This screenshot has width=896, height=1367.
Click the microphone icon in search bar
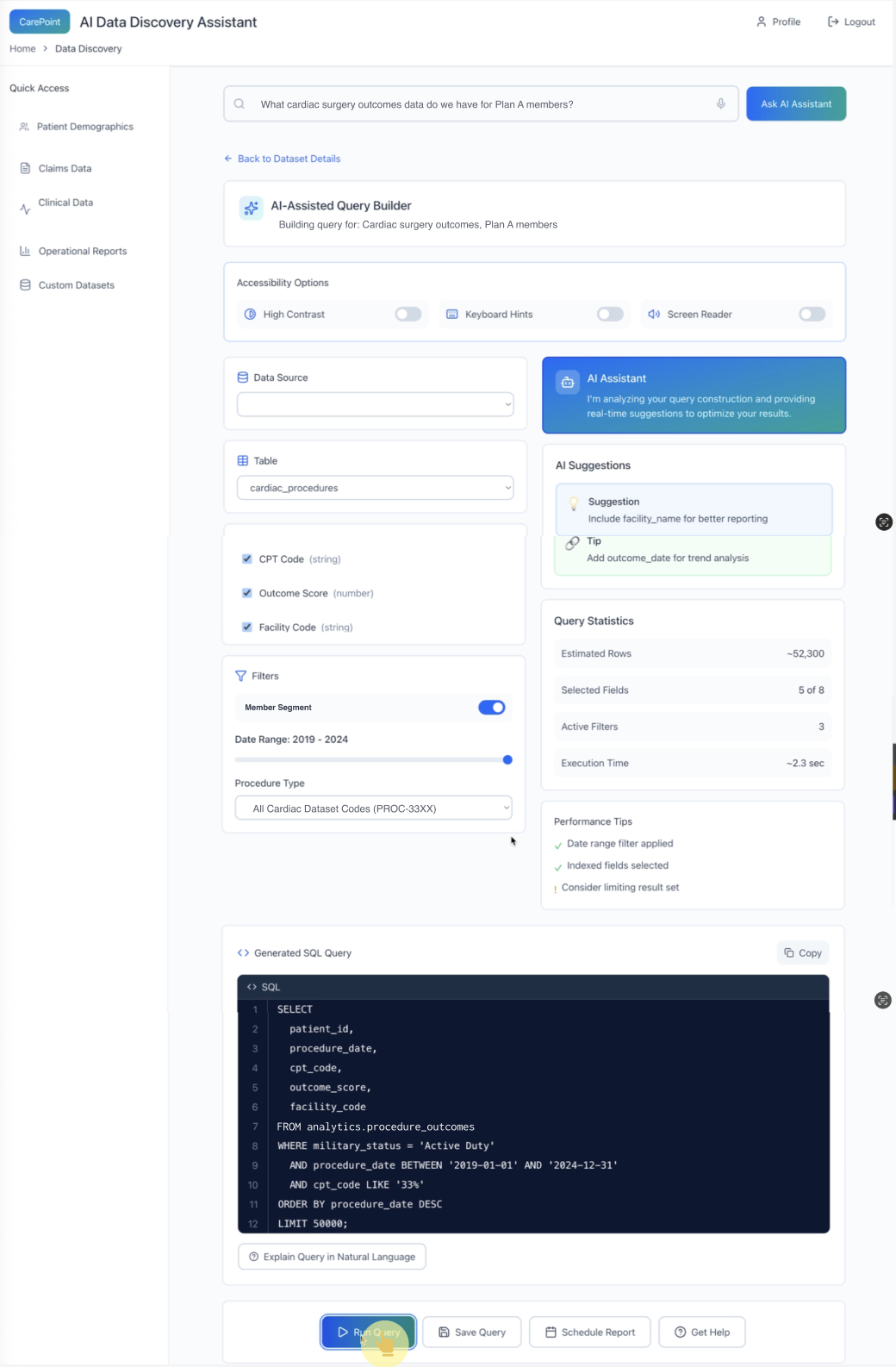pyautogui.click(x=721, y=103)
